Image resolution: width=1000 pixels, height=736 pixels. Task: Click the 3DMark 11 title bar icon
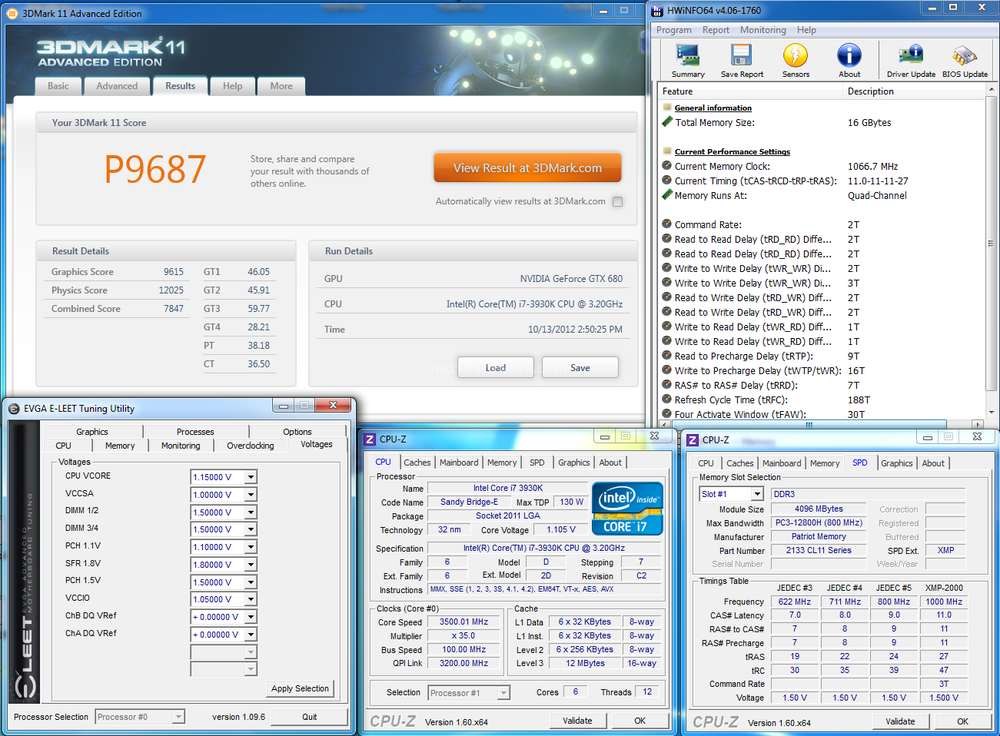[12, 13]
